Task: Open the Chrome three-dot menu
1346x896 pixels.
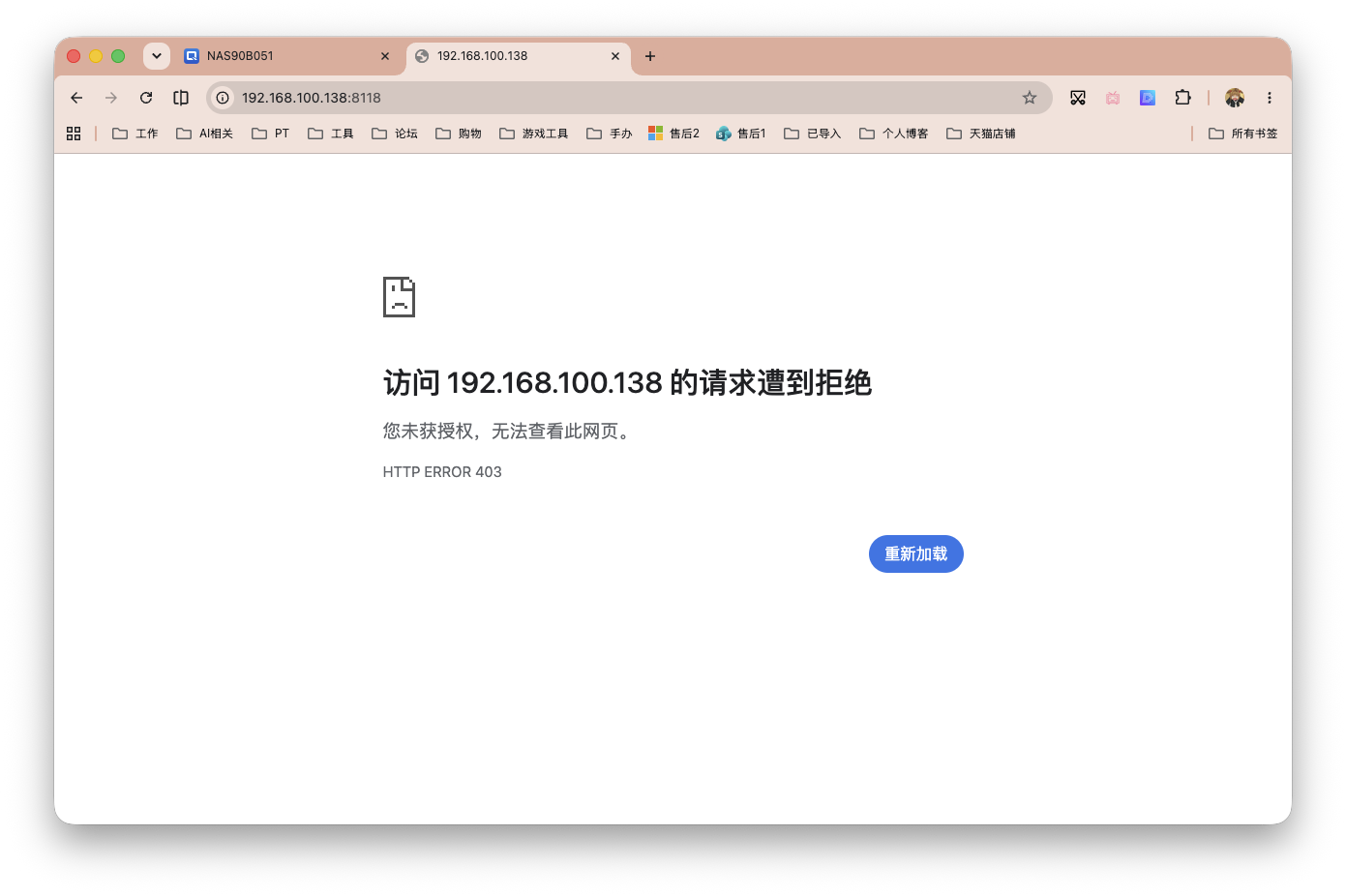Action: (1270, 98)
